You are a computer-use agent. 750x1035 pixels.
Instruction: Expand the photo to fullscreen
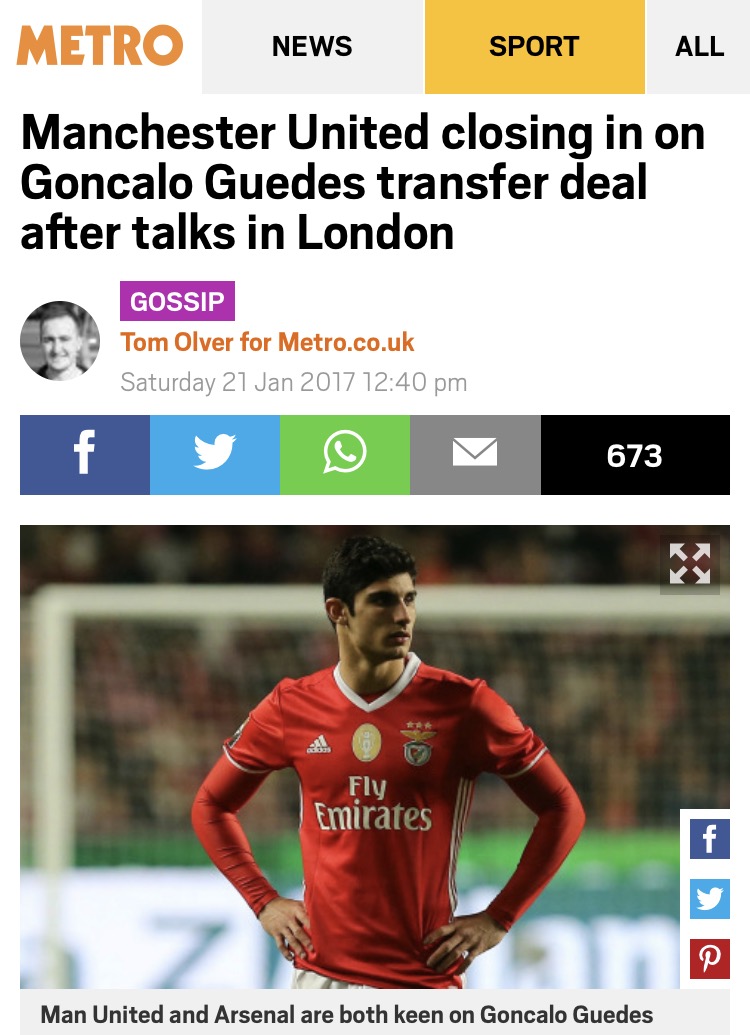(x=690, y=564)
